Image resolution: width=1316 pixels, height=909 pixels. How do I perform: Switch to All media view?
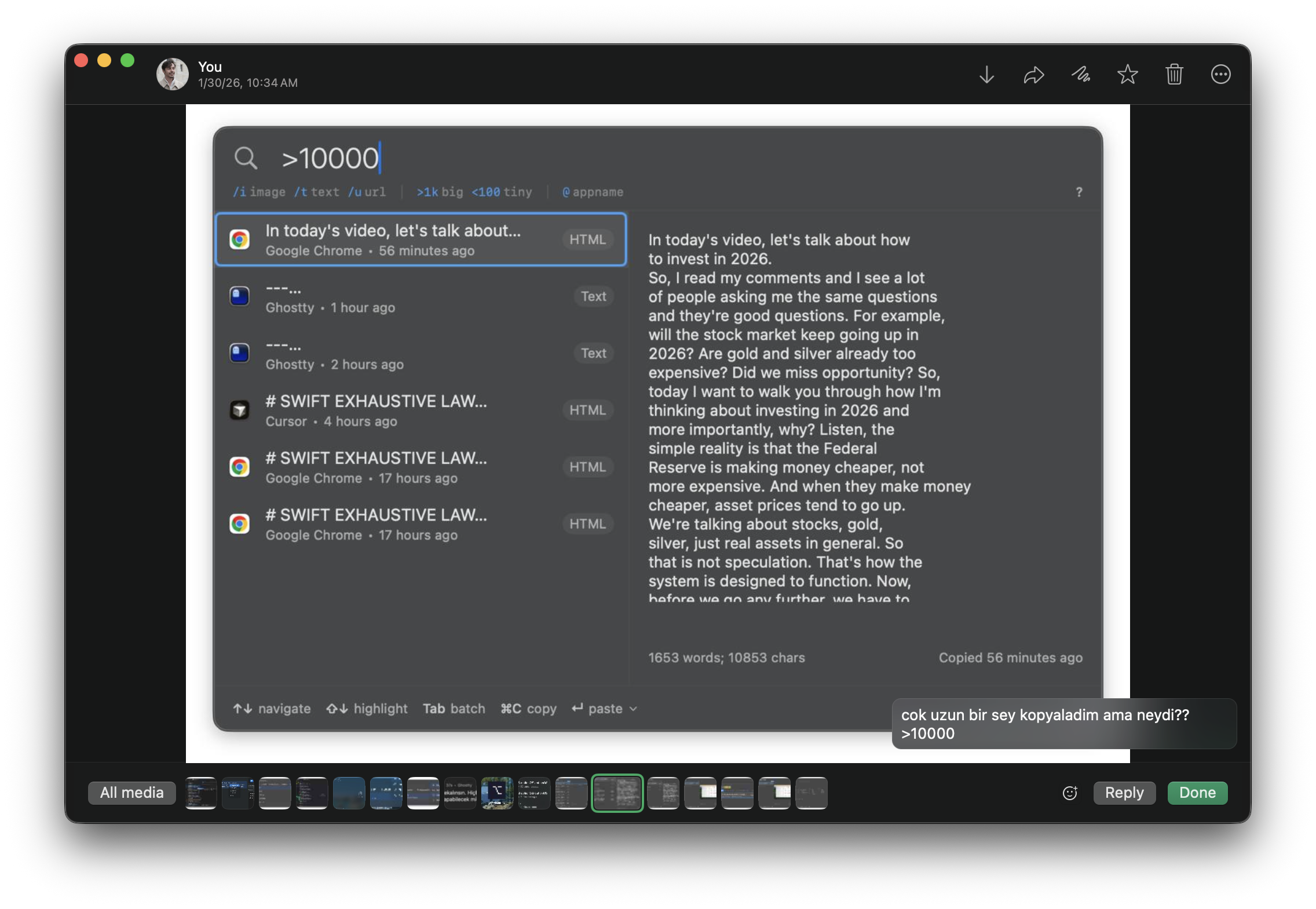click(131, 793)
